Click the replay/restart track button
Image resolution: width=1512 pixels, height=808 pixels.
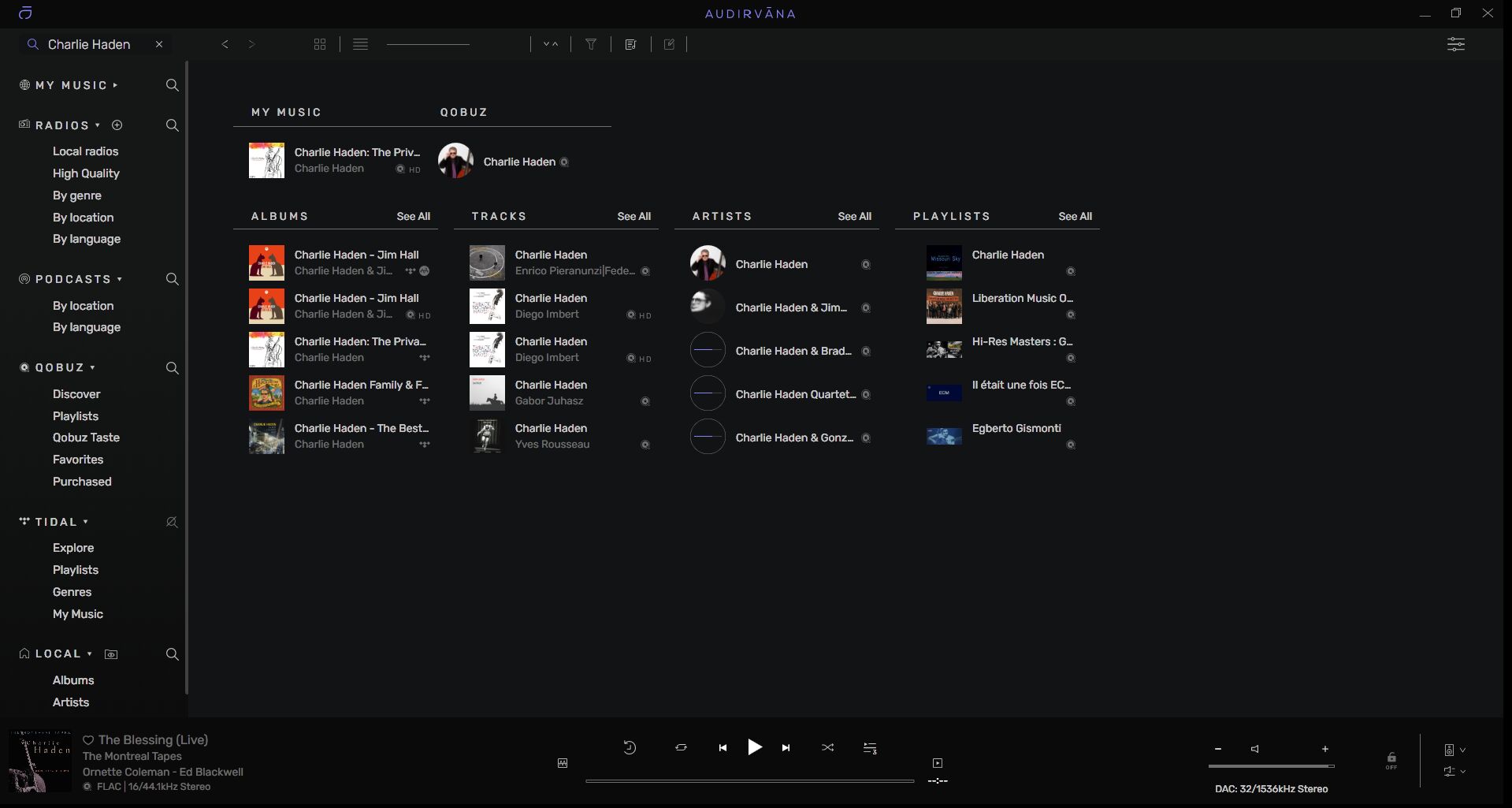point(630,747)
